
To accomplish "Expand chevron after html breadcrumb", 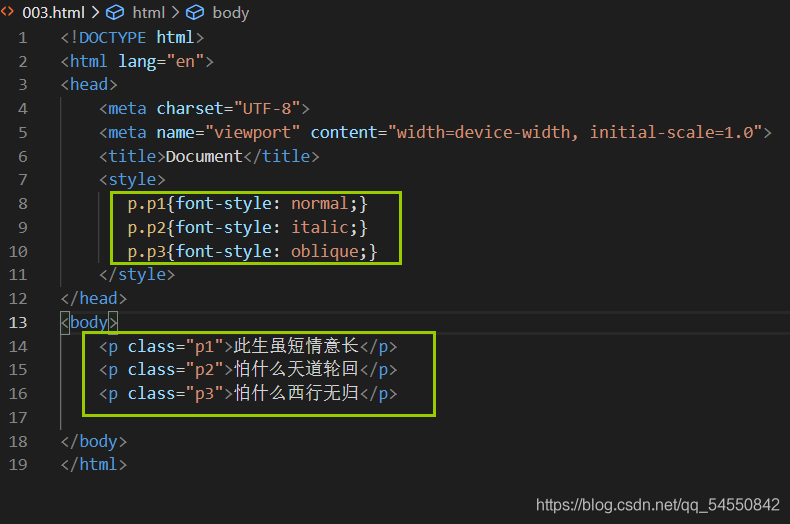I will click(175, 12).
